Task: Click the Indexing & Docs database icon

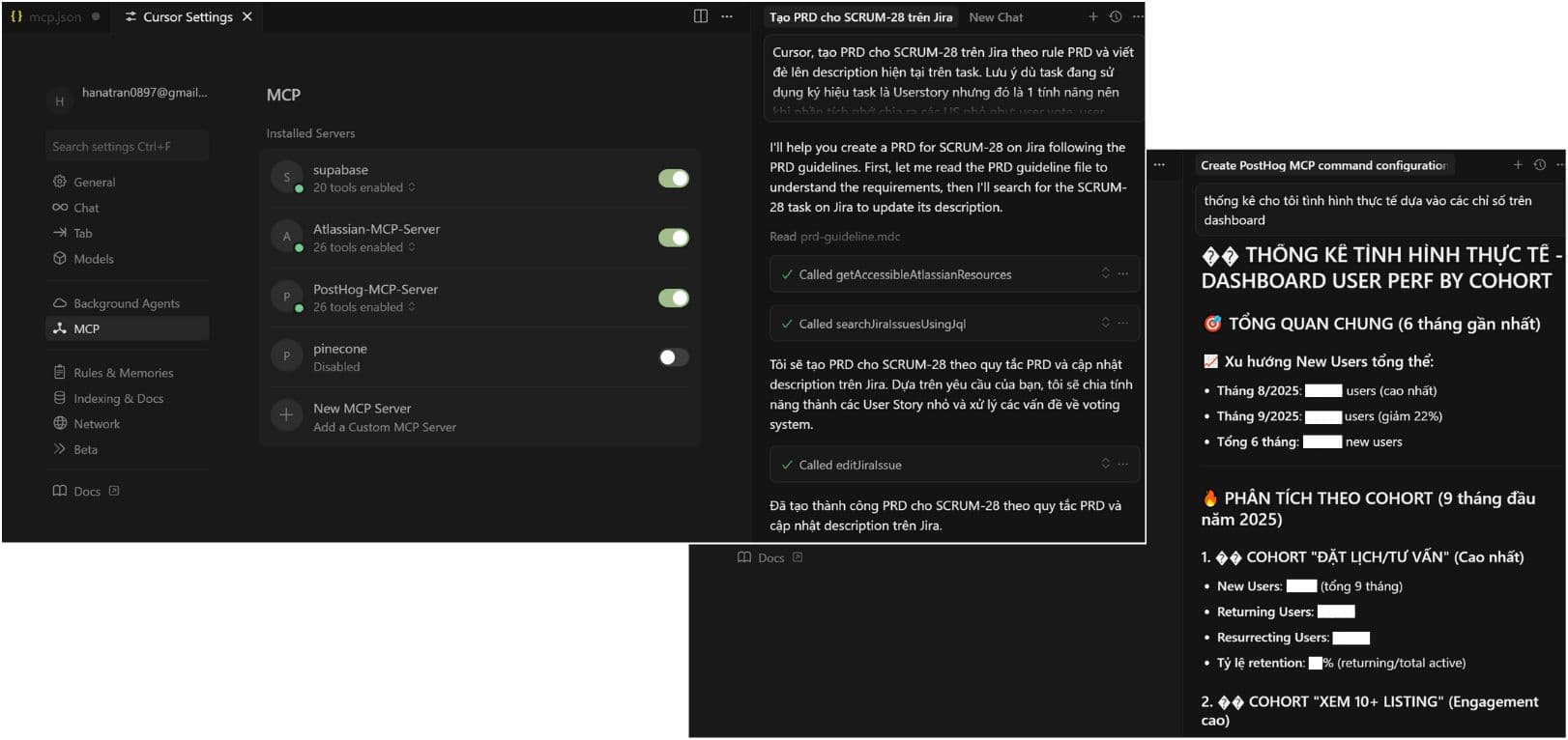Action: (x=60, y=398)
